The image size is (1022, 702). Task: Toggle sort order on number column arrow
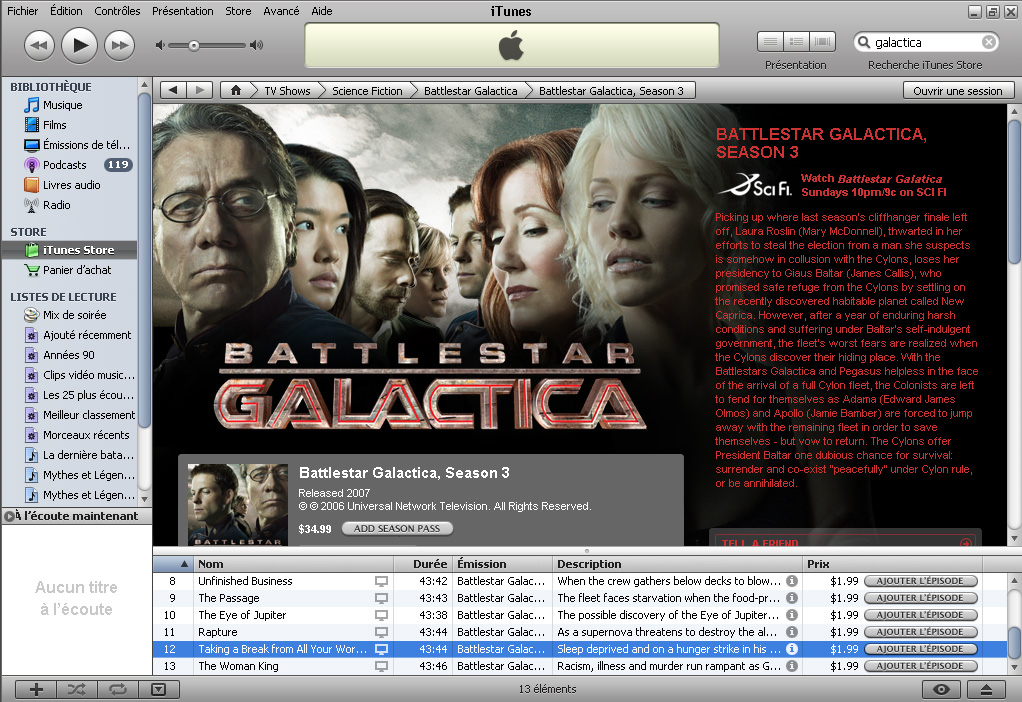coord(184,564)
